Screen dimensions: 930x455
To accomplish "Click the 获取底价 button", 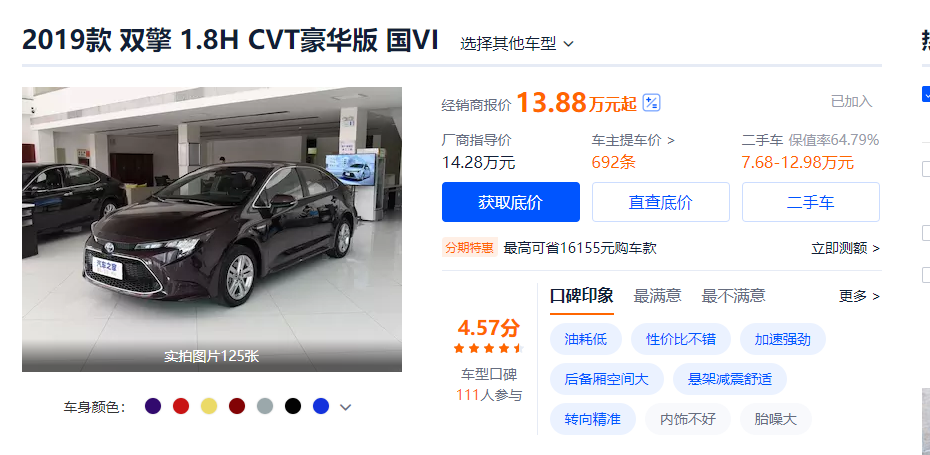I will click(511, 202).
